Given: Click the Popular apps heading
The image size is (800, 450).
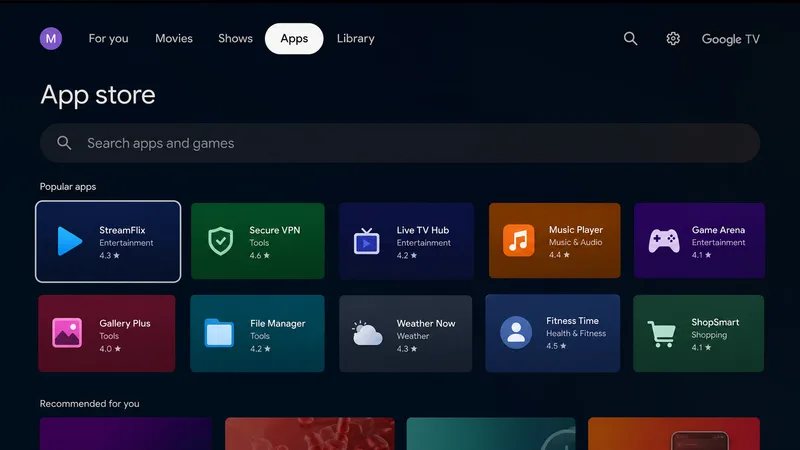Looking at the screenshot, I should point(68,187).
